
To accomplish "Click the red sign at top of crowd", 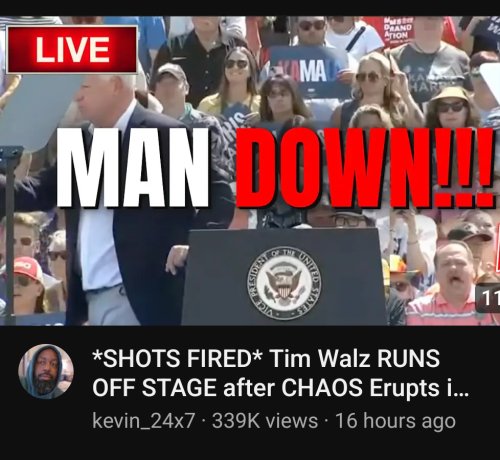I will (399, 30).
